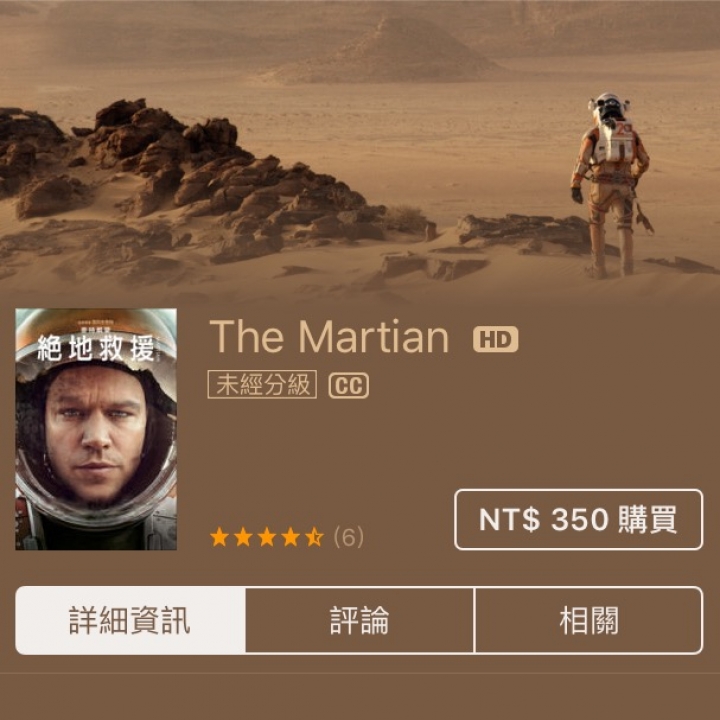Show the 相關 related tab

pos(589,620)
